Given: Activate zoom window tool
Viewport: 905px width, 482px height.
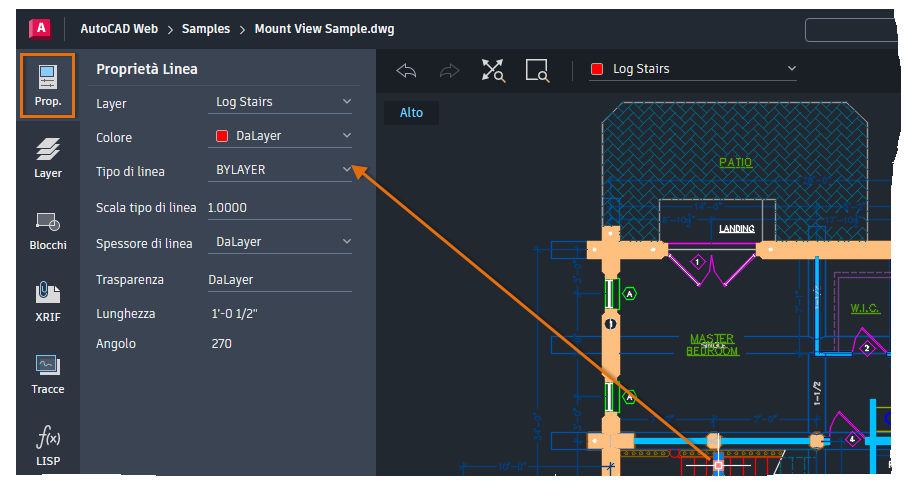Looking at the screenshot, I should pos(537,70).
